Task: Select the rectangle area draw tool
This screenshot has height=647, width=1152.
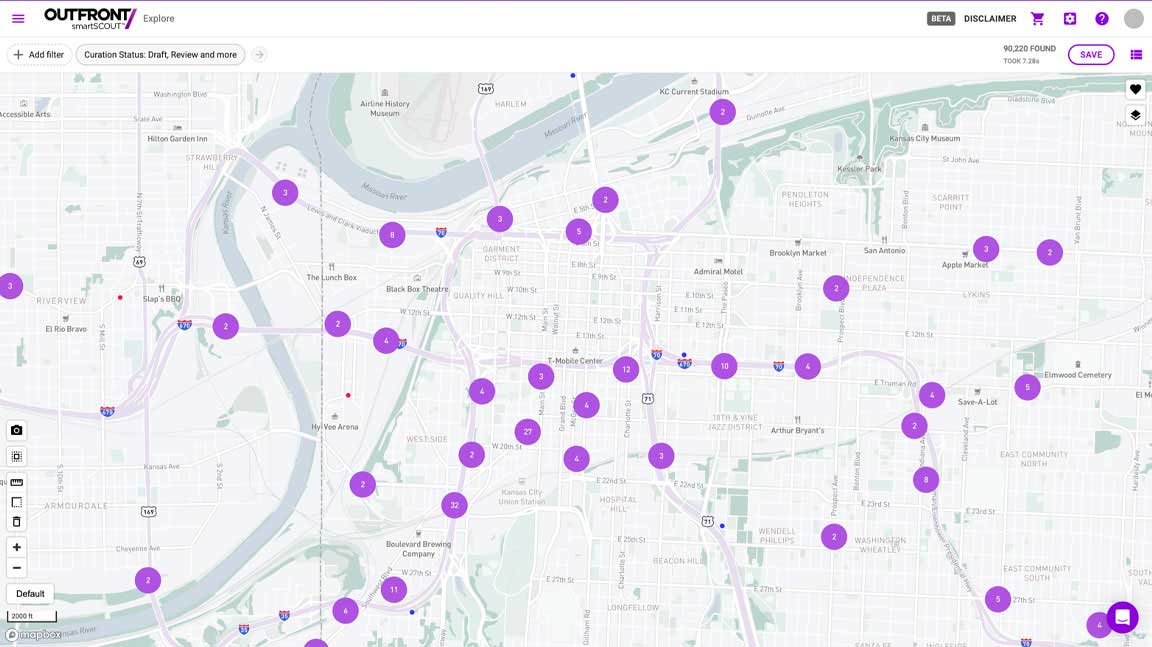Action: click(16, 501)
